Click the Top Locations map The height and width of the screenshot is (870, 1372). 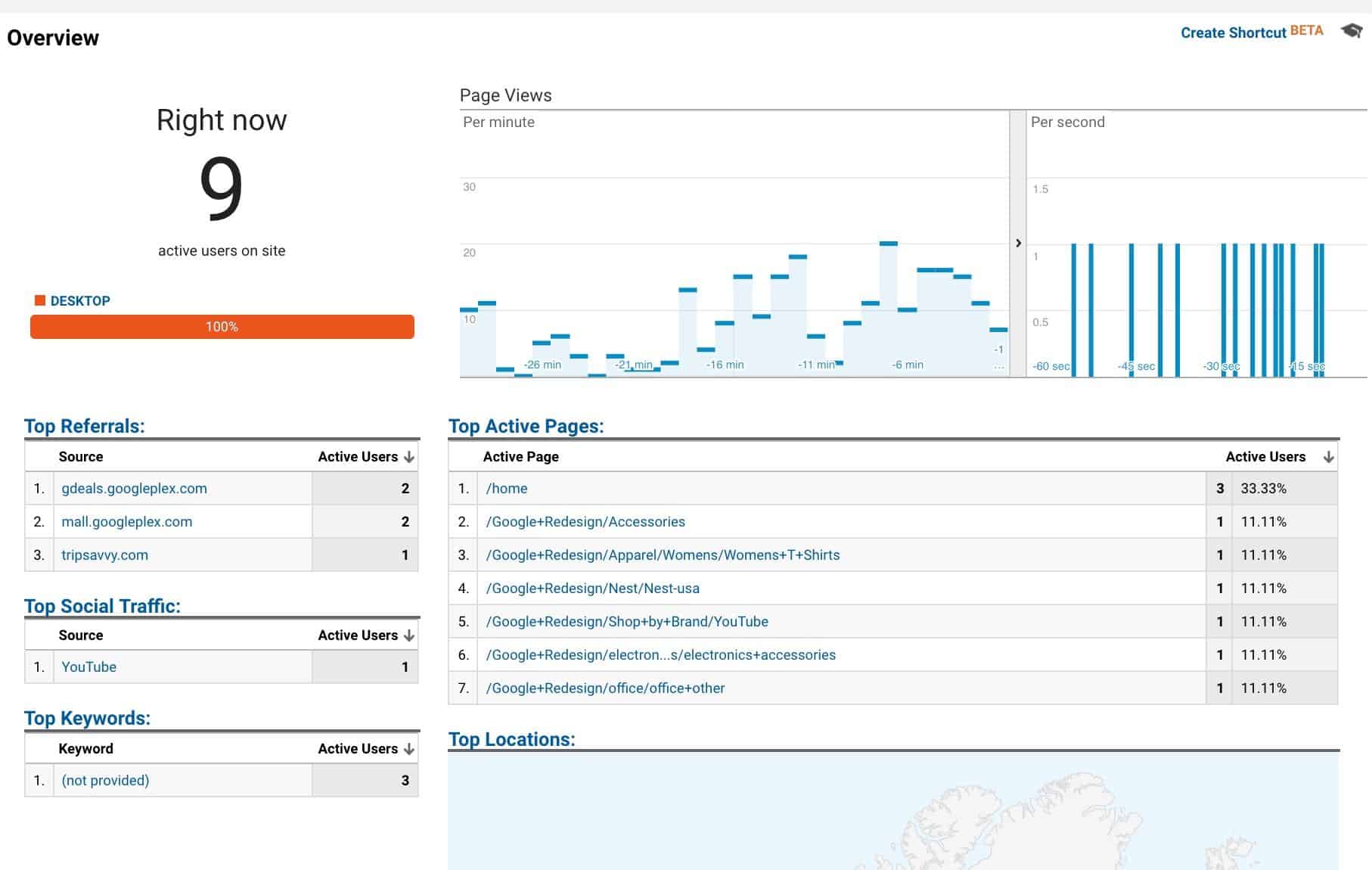[x=893, y=811]
